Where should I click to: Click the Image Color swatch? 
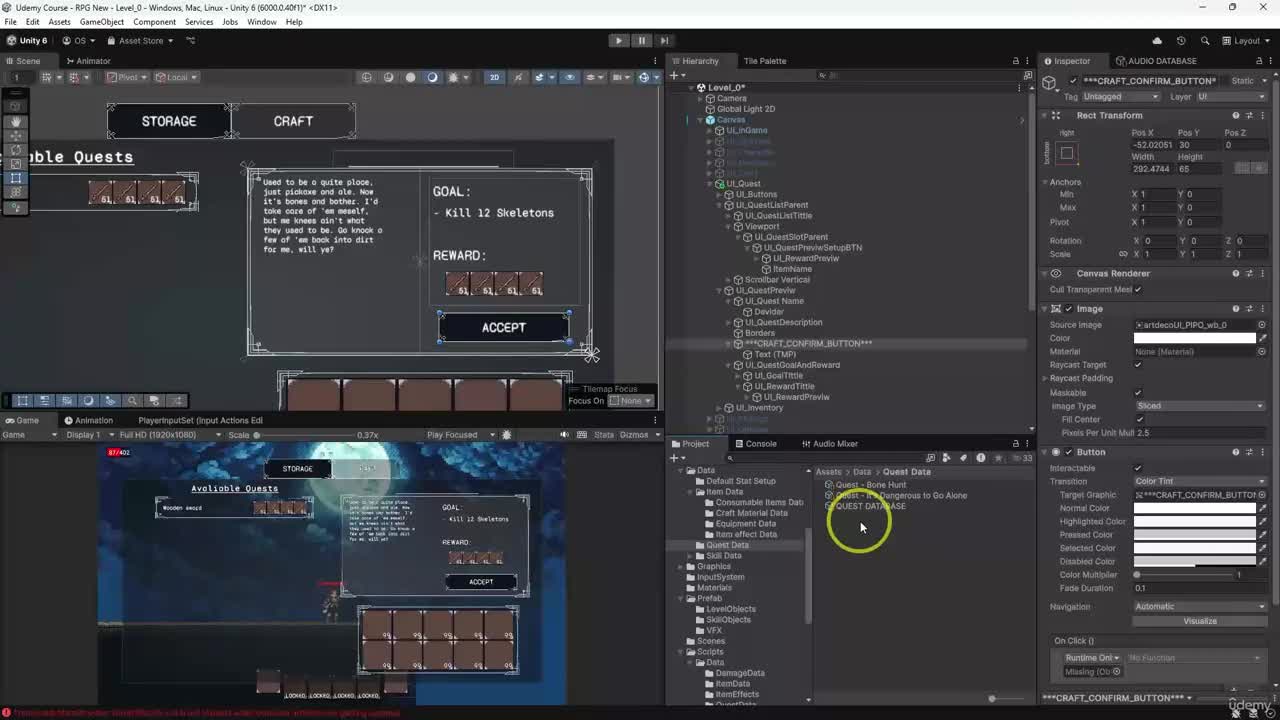tap(1194, 338)
